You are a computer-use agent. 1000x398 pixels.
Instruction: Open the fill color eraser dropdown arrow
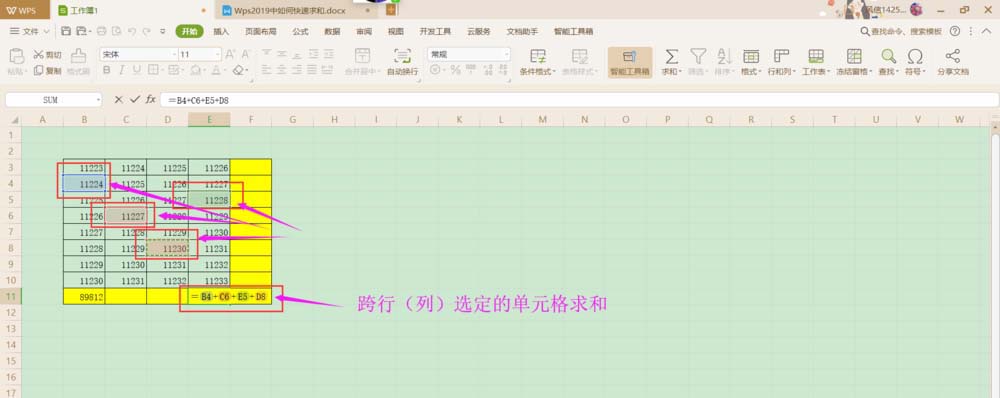click(246, 71)
